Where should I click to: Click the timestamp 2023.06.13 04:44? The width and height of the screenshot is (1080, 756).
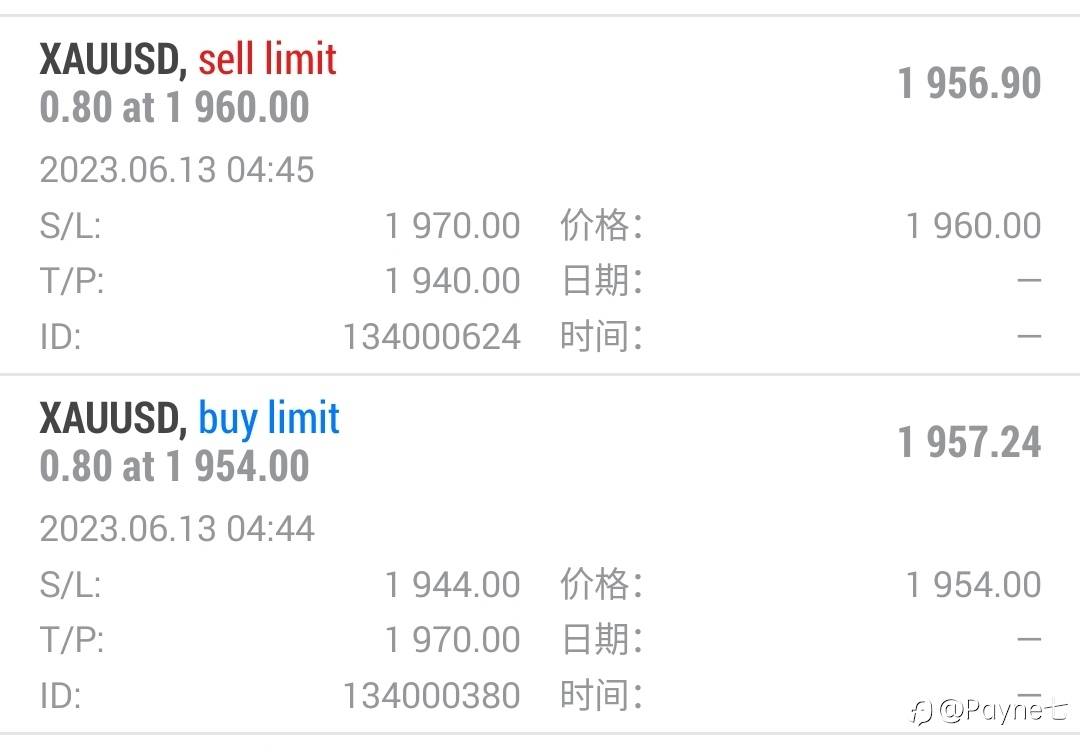(177, 528)
